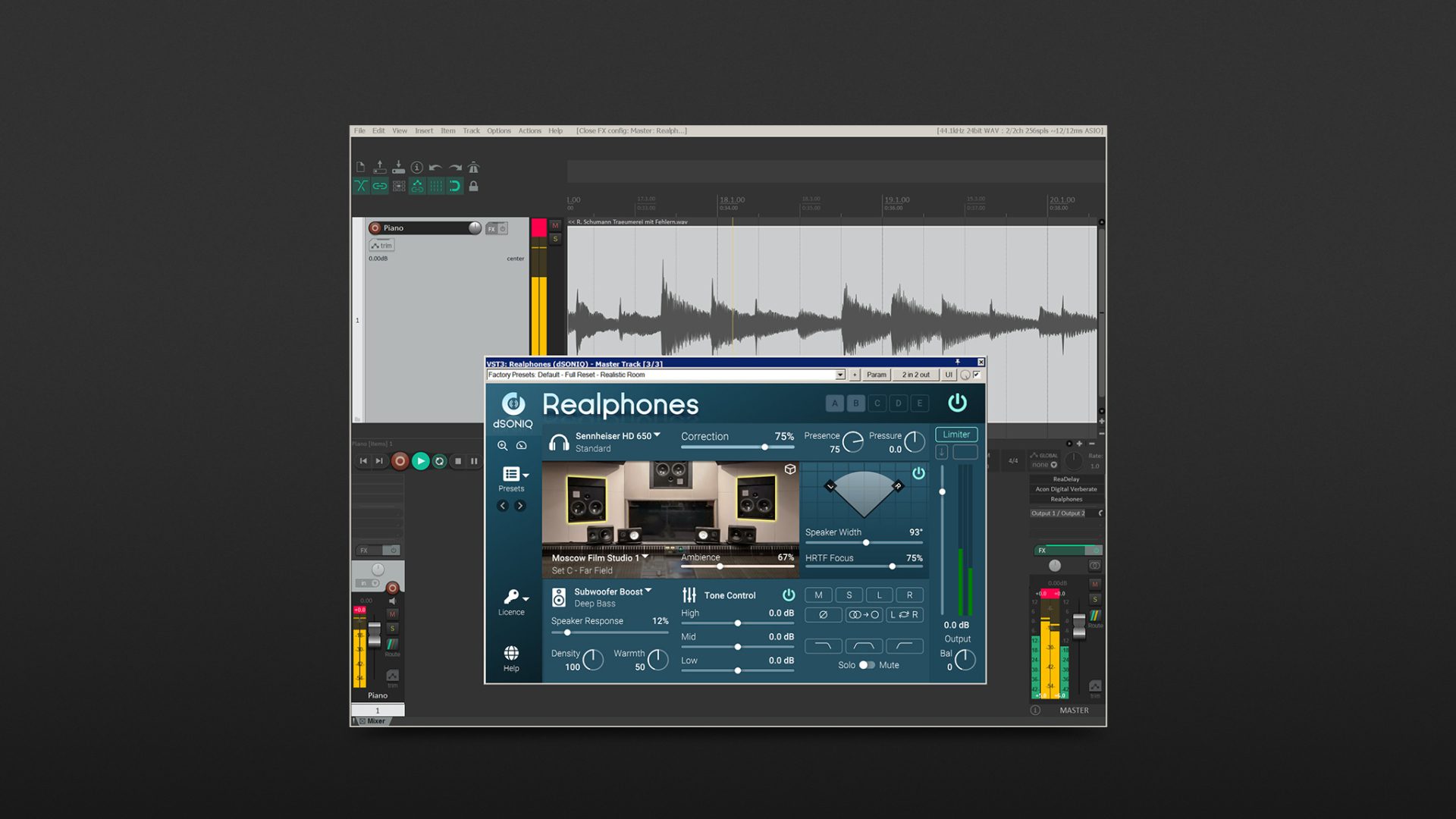Toggle the Tone Control power button
1456x819 pixels.
[x=788, y=595]
